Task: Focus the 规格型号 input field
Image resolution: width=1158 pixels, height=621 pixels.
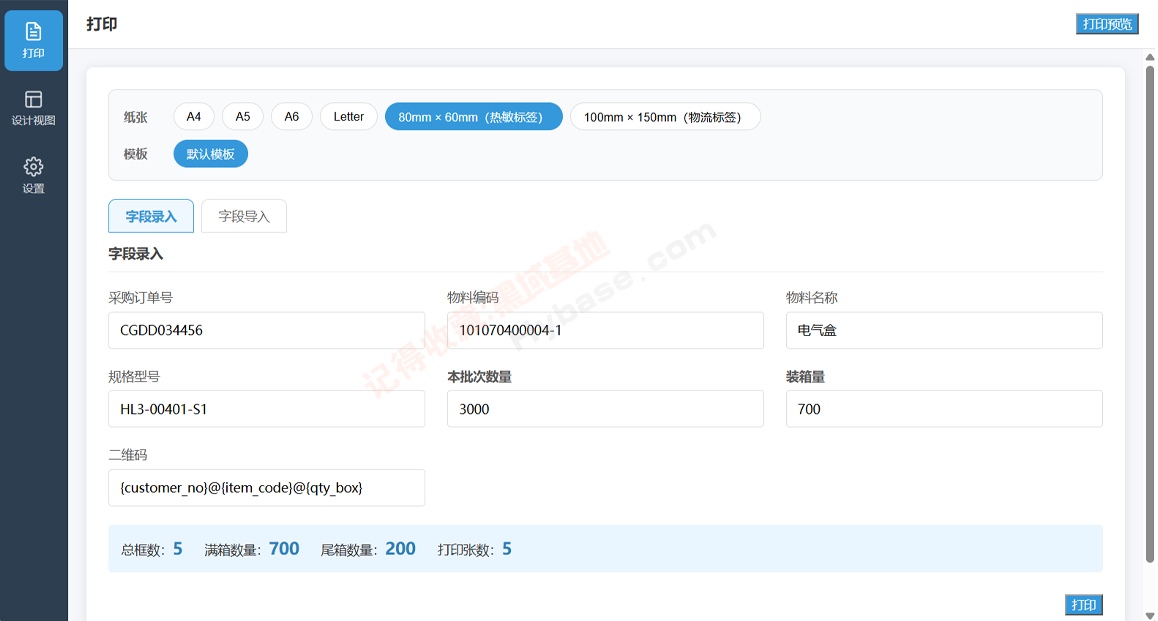Action: (267, 408)
